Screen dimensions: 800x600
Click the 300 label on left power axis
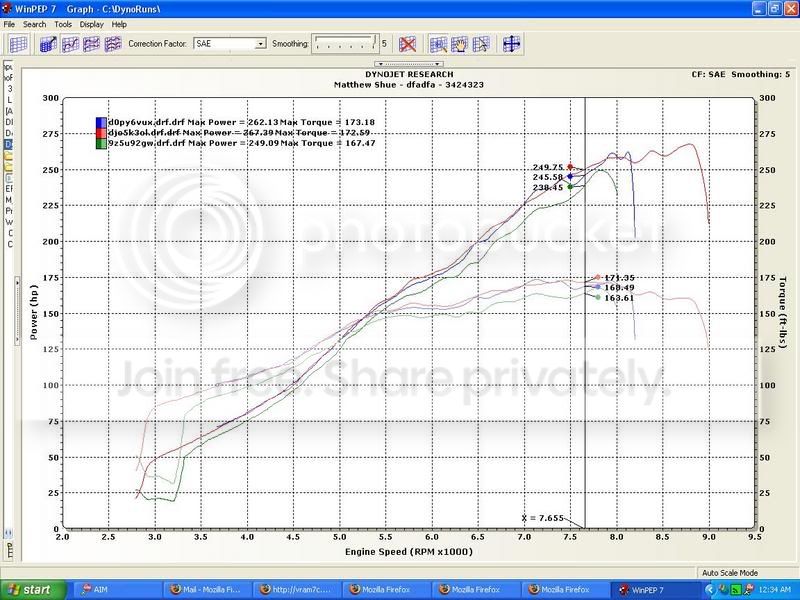(51, 98)
